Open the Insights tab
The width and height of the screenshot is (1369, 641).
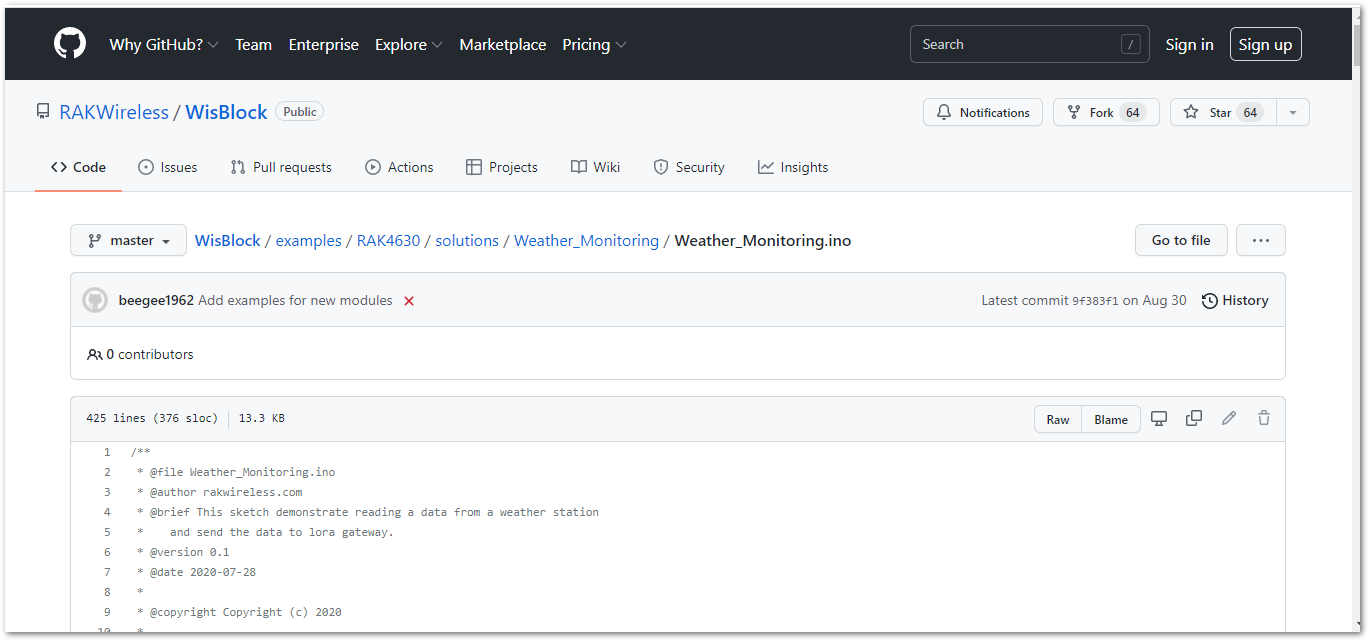[793, 167]
